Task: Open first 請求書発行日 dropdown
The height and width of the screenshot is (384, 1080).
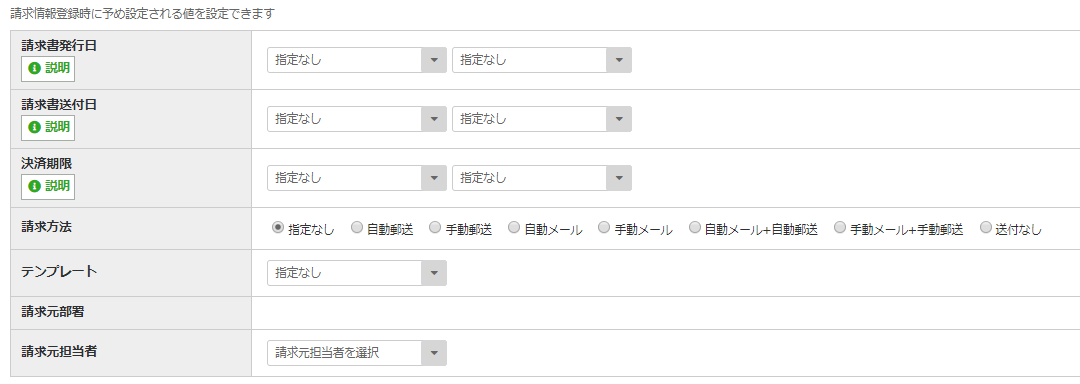Action: point(357,60)
